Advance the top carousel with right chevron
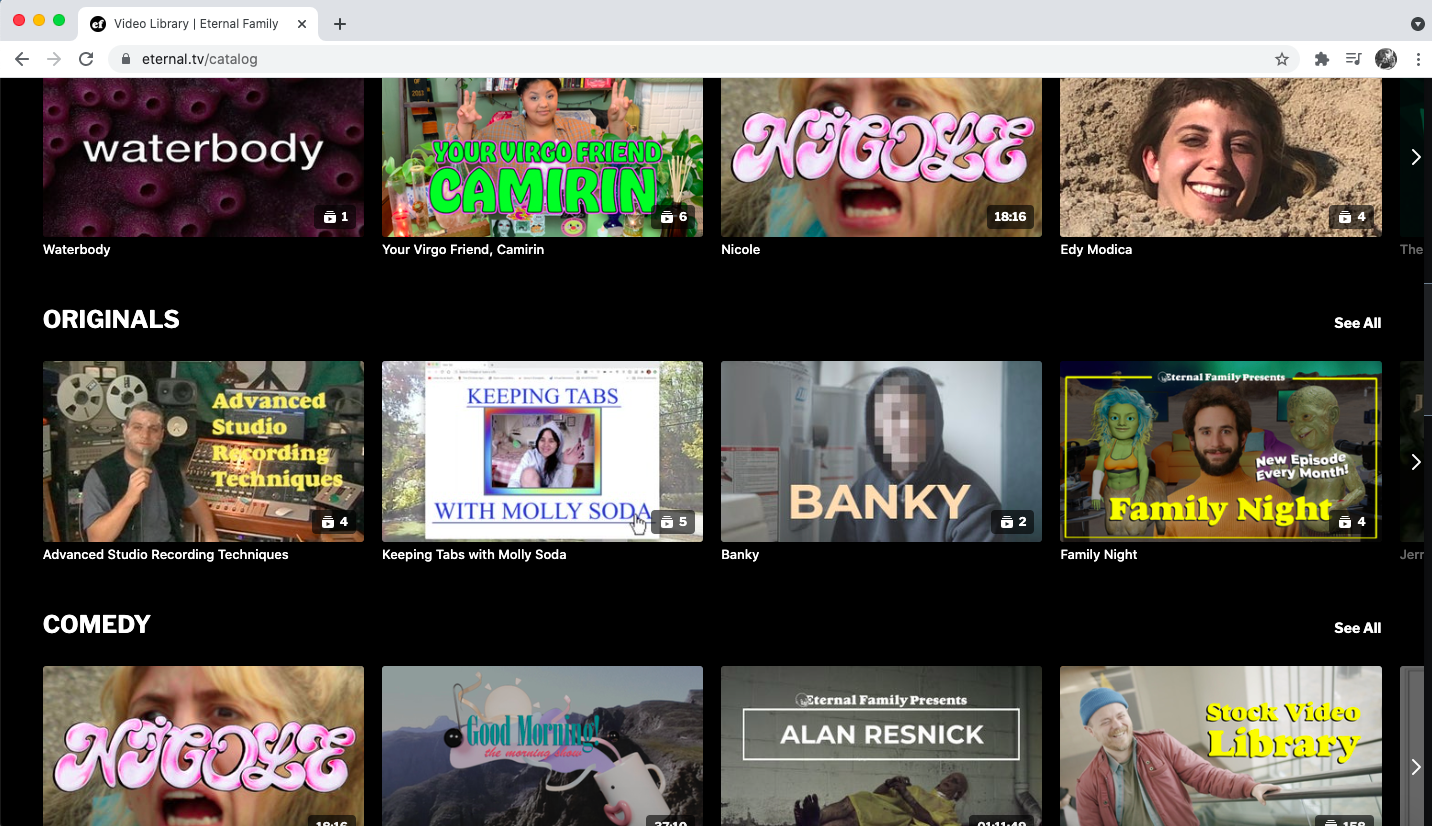Screen dimensions: 1432x826 click(1415, 157)
